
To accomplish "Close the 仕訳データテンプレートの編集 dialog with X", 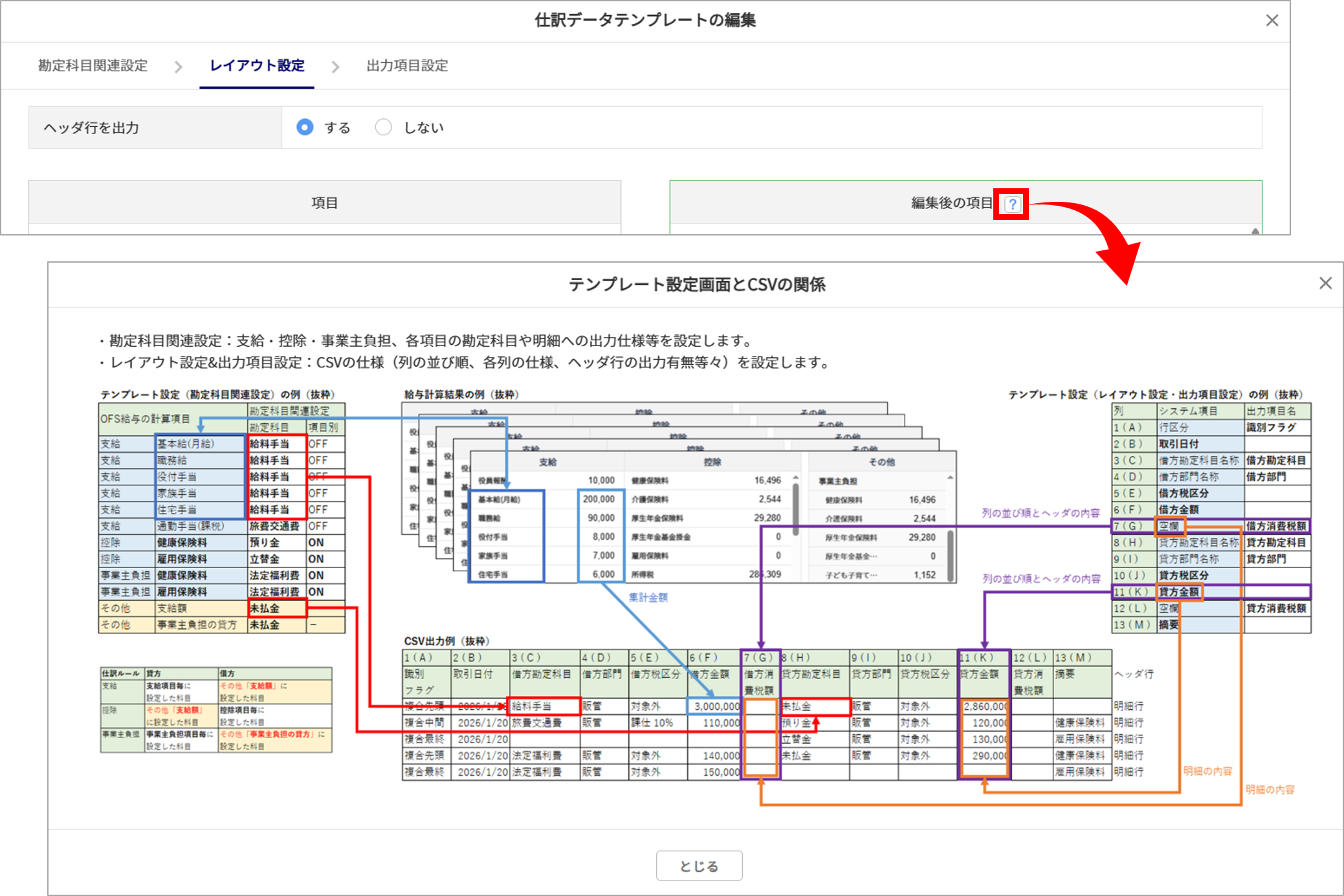I will click(x=1272, y=21).
